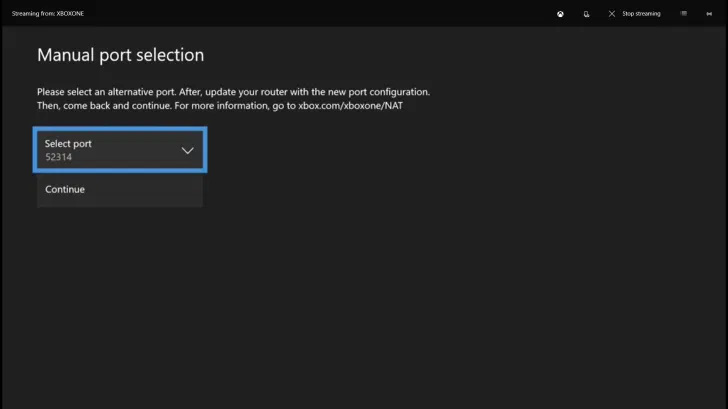Screen dimensions: 728x409
Task: Open the Select port dropdown
Action: point(120,150)
